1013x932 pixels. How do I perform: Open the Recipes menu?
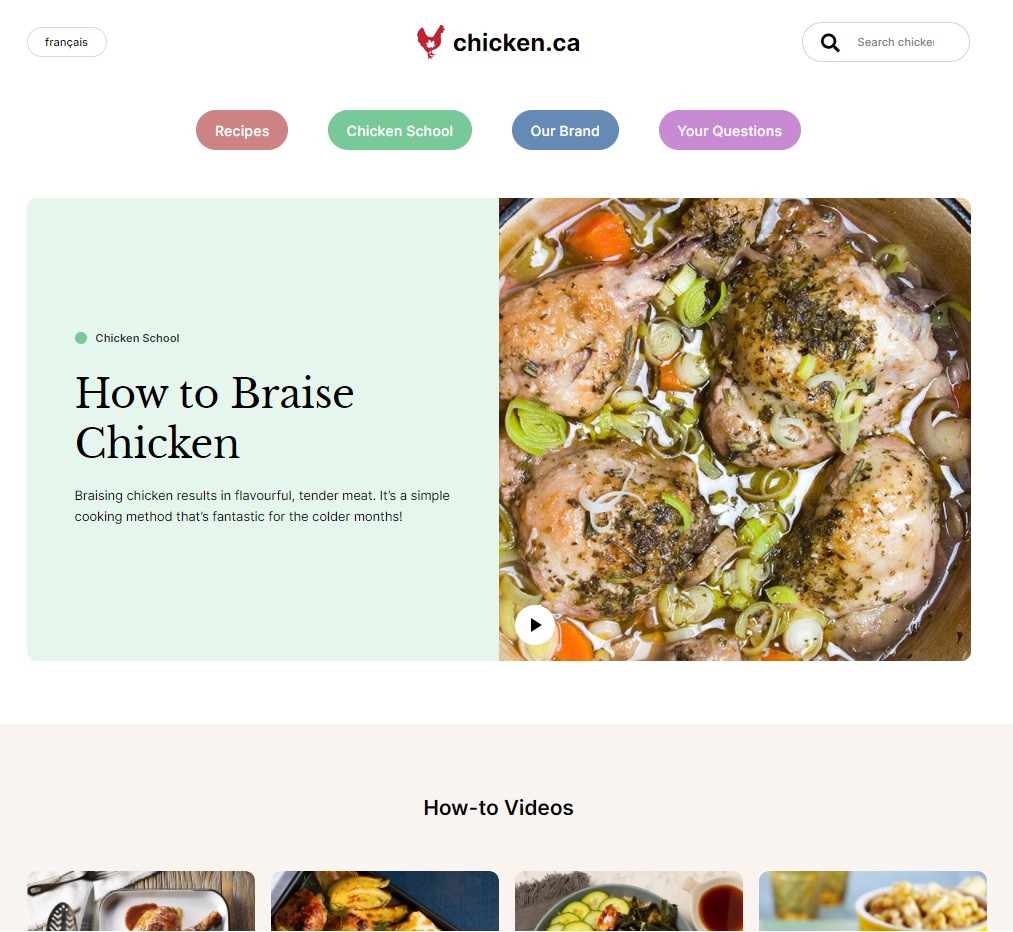(242, 130)
